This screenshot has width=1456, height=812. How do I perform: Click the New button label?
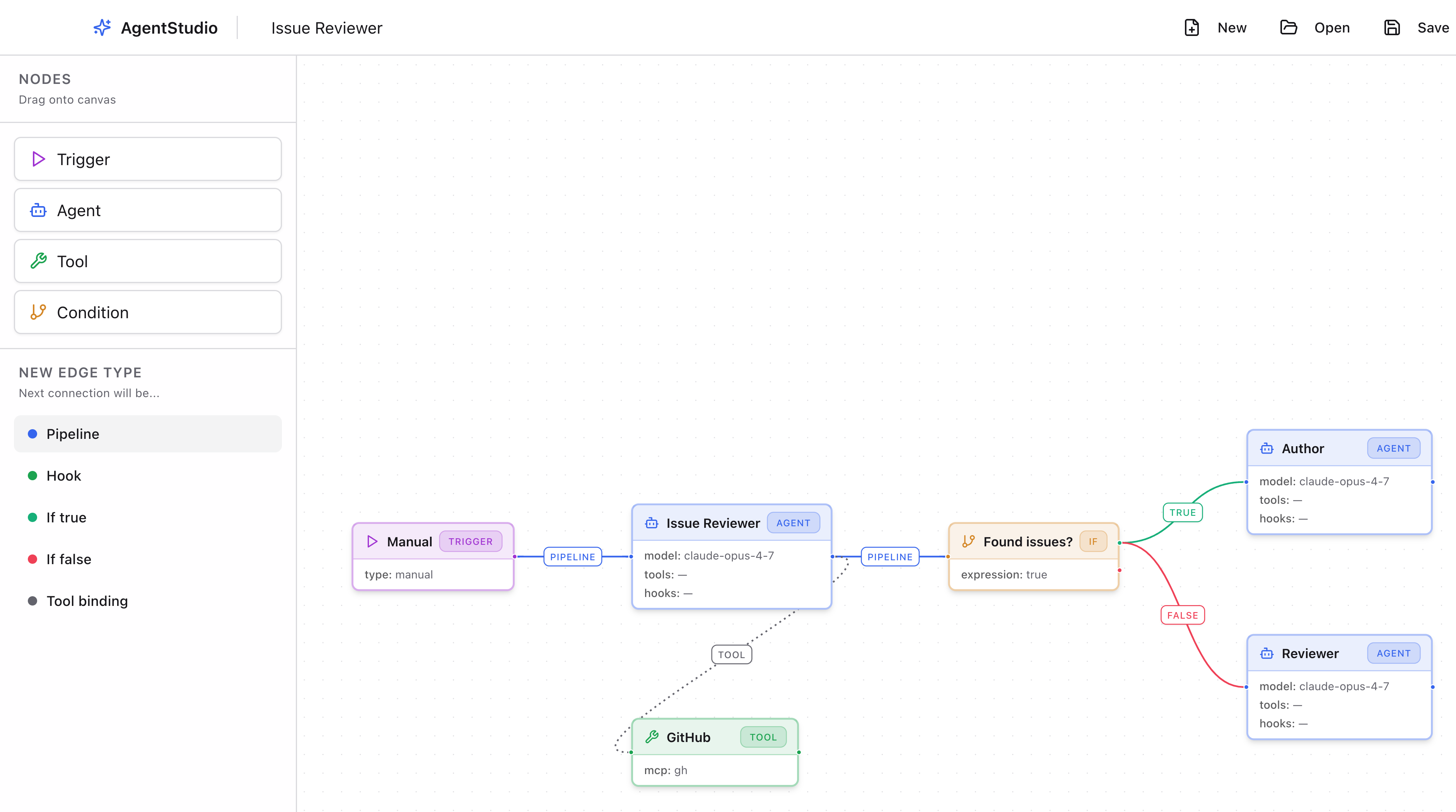point(1232,28)
